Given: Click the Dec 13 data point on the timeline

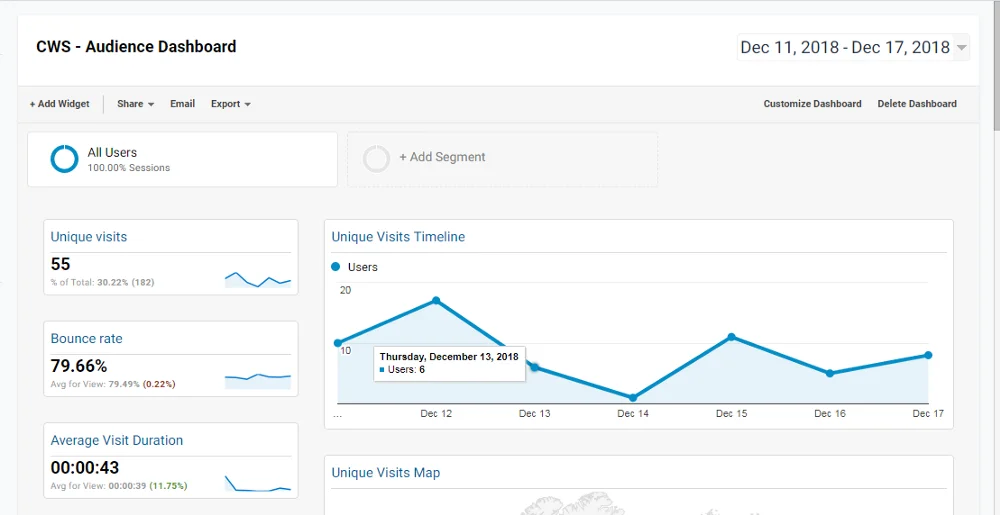Looking at the screenshot, I should tap(534, 367).
